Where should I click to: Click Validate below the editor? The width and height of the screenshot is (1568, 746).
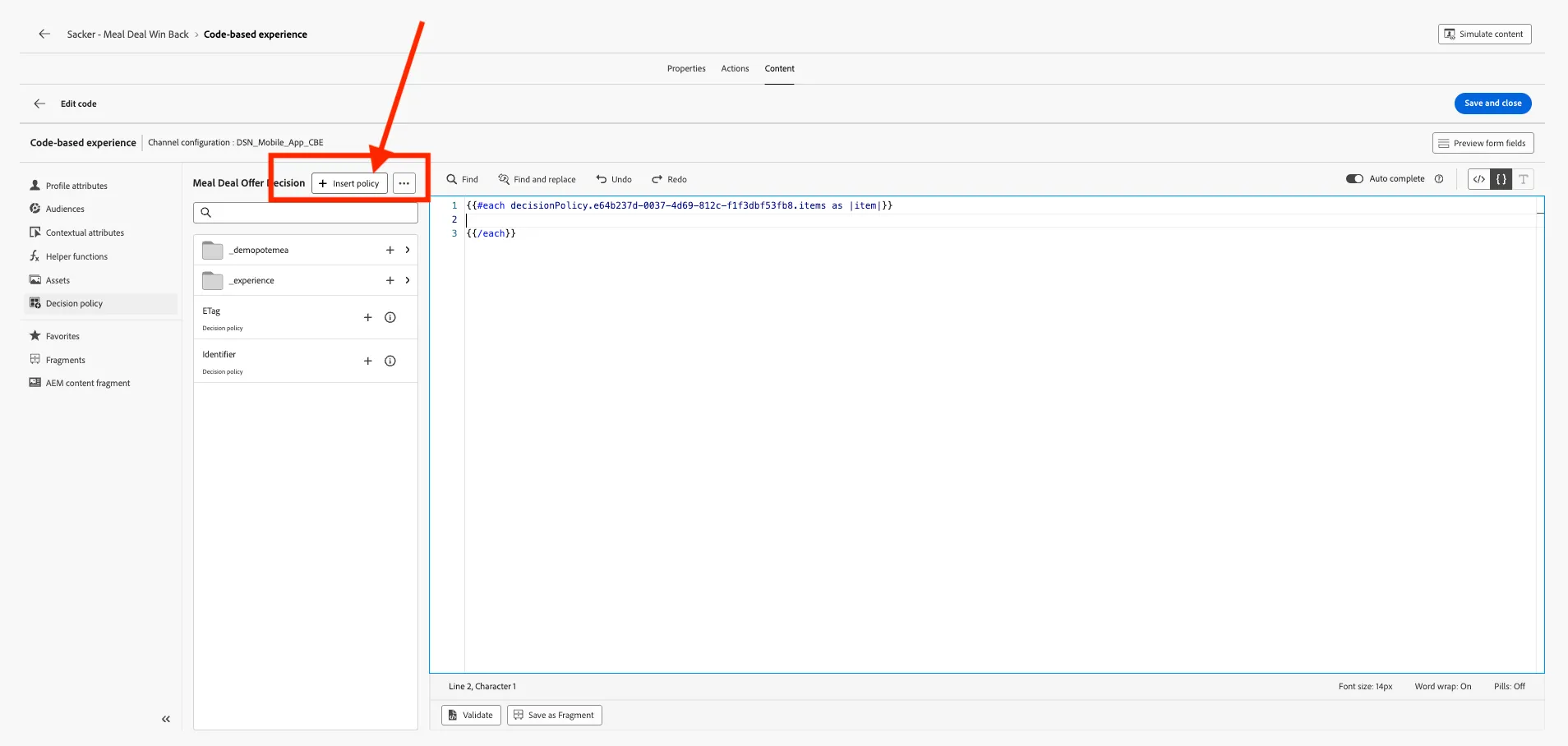pos(471,715)
